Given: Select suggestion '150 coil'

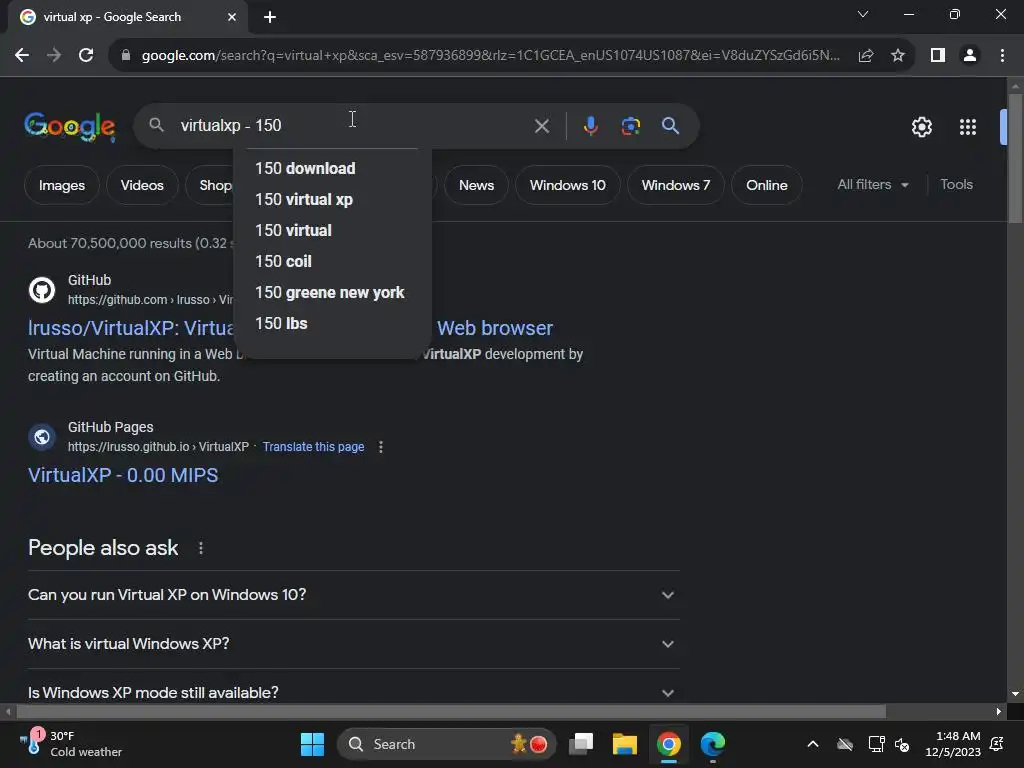Looking at the screenshot, I should point(332,261).
